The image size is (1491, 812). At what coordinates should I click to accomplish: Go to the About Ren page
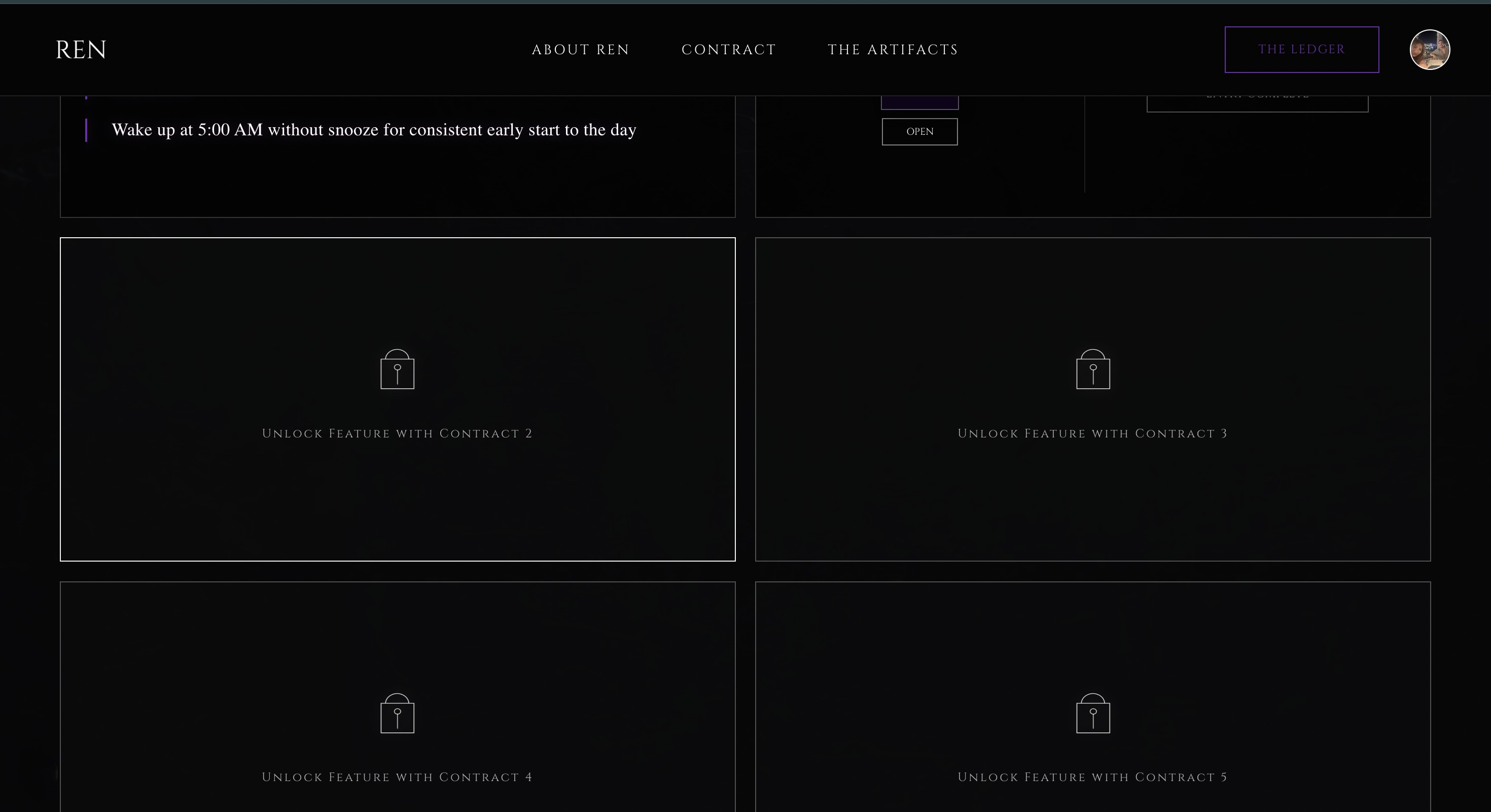pos(581,50)
